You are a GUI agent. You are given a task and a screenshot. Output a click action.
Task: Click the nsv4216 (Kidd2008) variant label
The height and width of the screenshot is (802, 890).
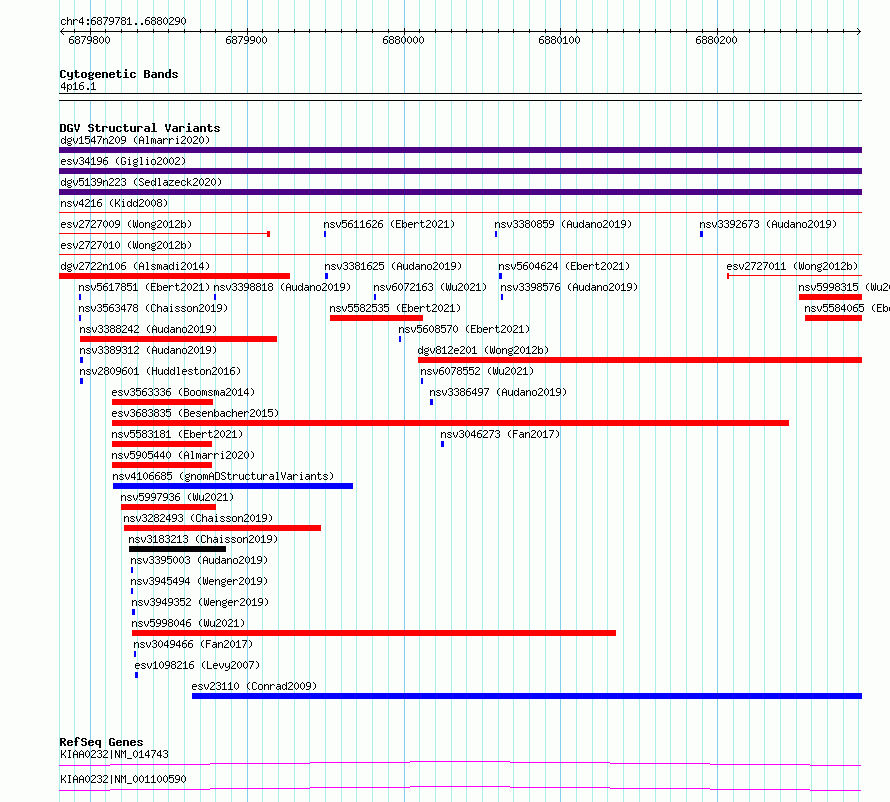(x=114, y=203)
